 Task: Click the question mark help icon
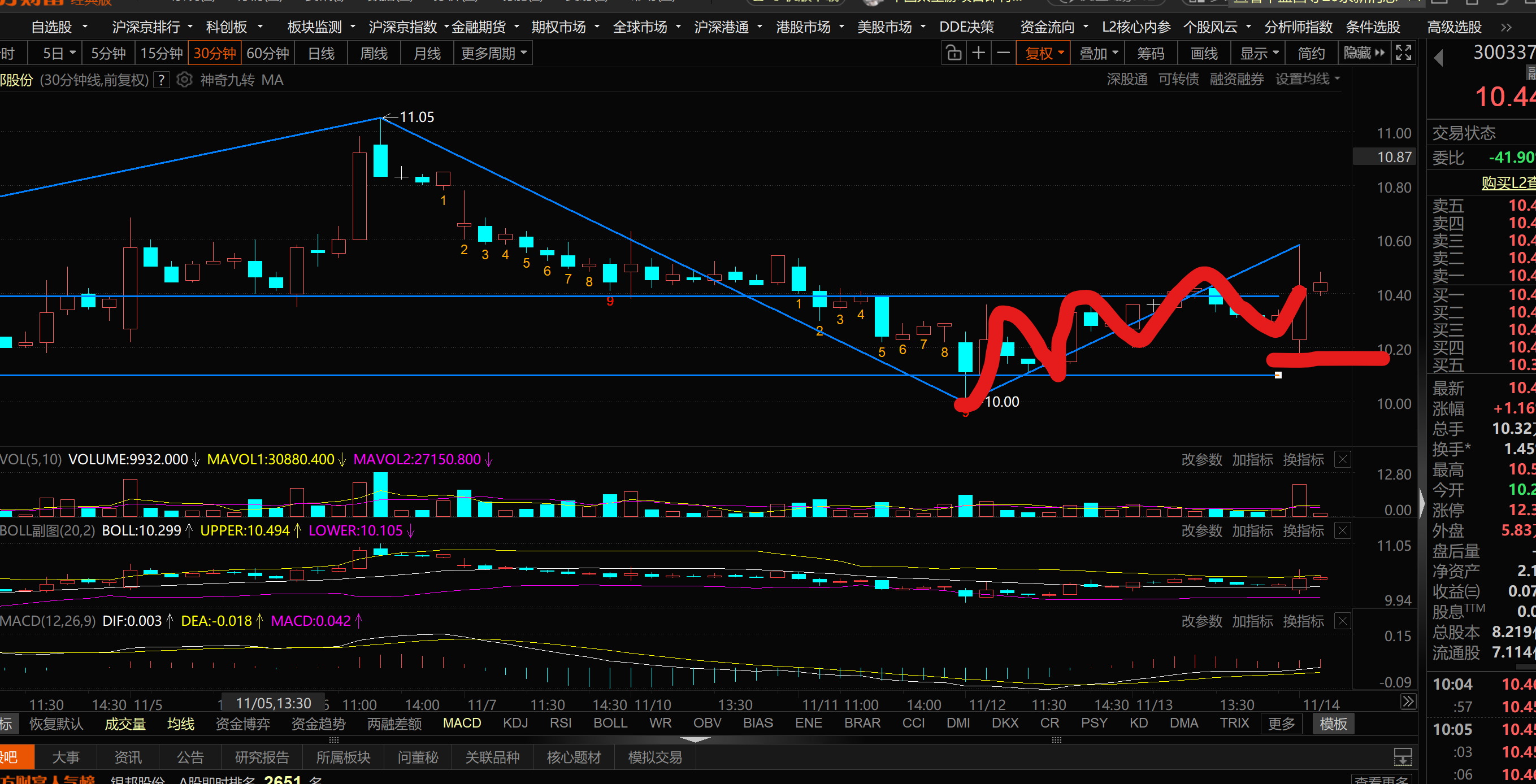coord(161,80)
